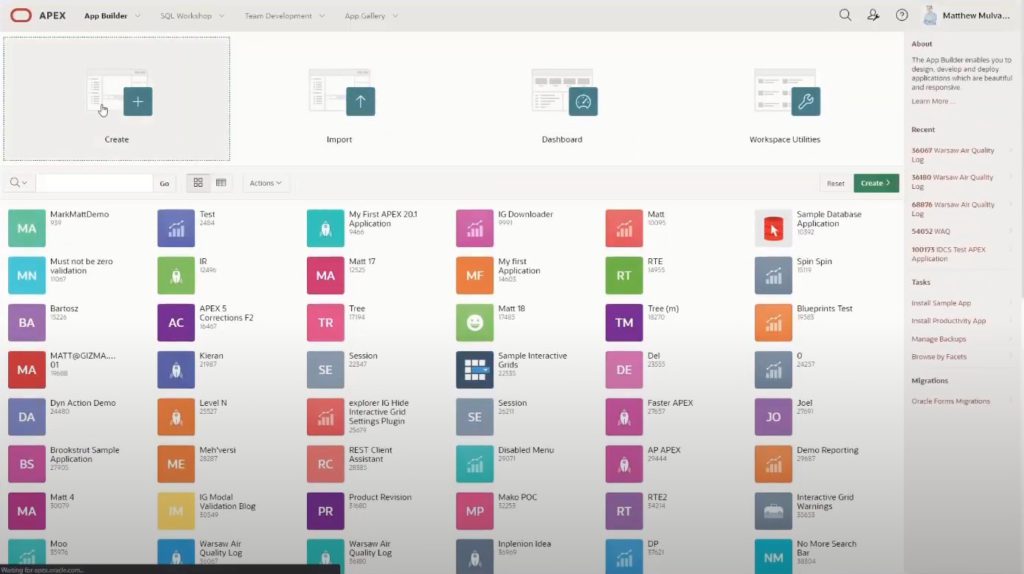Click the Oracle APEX logo
The height and width of the screenshot is (574, 1024).
tap(21, 15)
